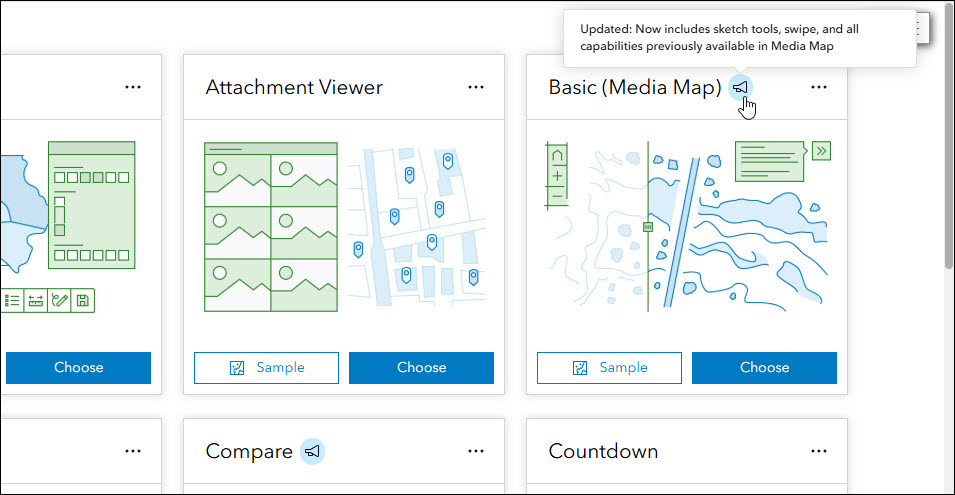955x495 pixels.
Task: Click the vertical scrollbar on the right edge
Action: point(948,150)
